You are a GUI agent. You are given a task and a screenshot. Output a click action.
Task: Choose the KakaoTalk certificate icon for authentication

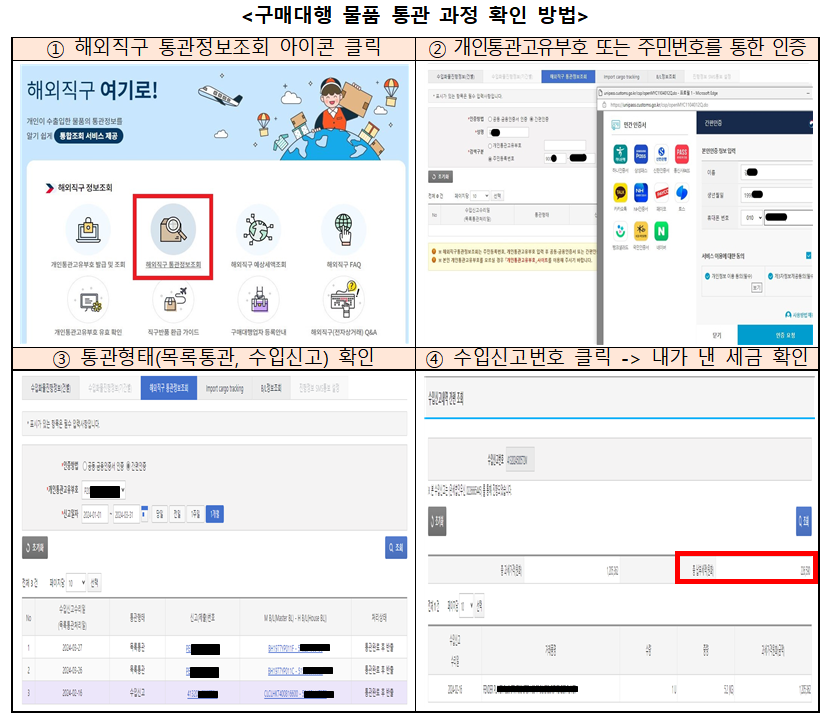click(x=619, y=193)
